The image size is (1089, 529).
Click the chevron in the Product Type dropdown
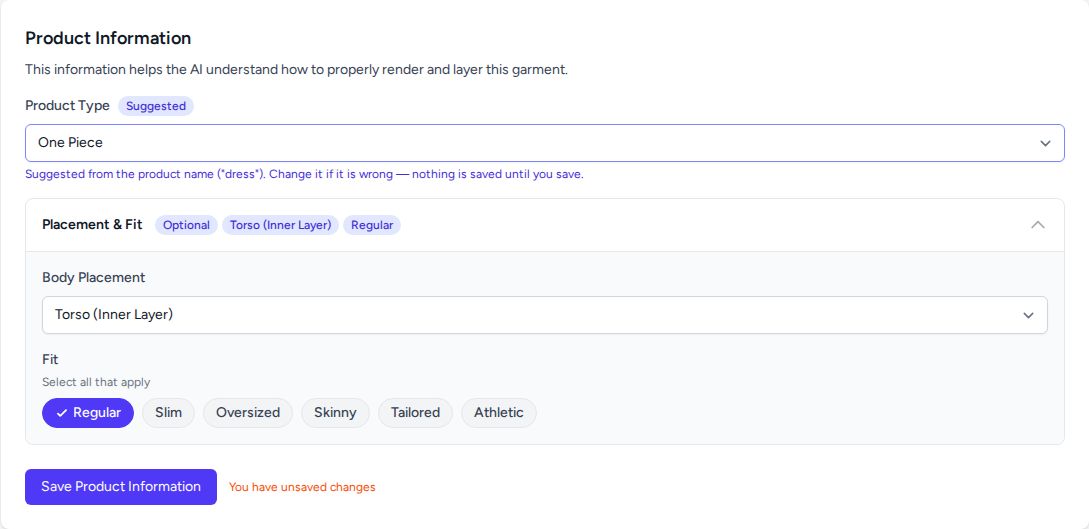[x=1045, y=143]
